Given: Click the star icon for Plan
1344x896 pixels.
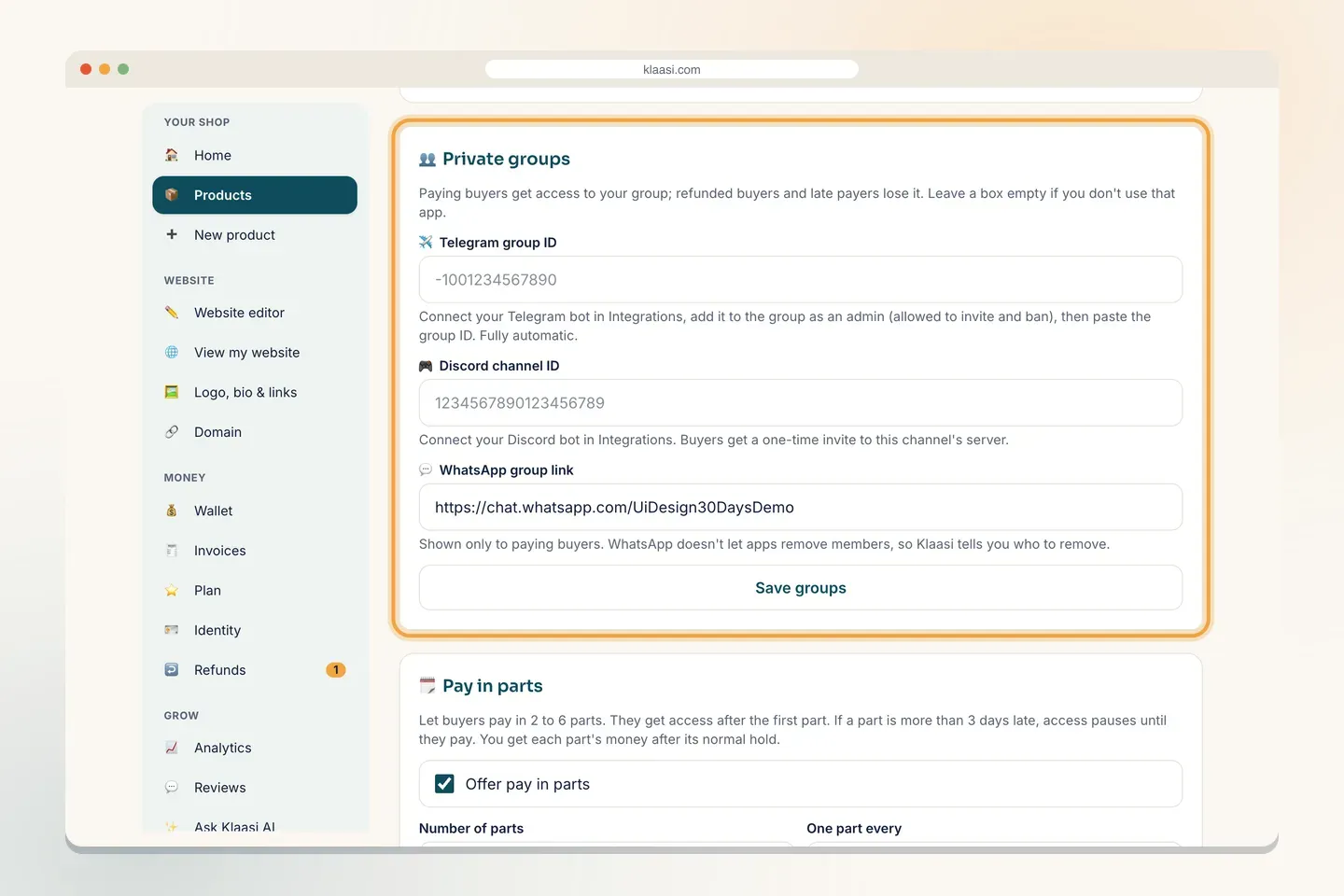Looking at the screenshot, I should tap(172, 591).
